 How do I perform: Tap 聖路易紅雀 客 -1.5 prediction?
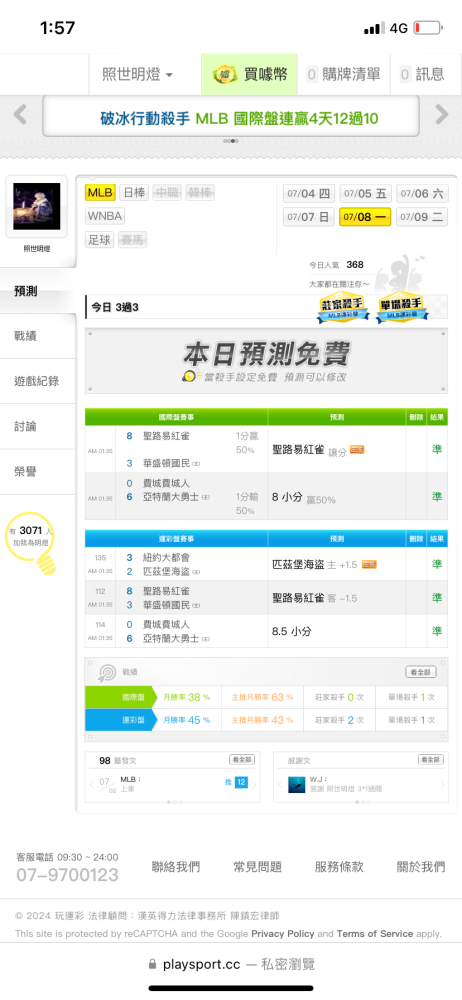(x=315, y=598)
